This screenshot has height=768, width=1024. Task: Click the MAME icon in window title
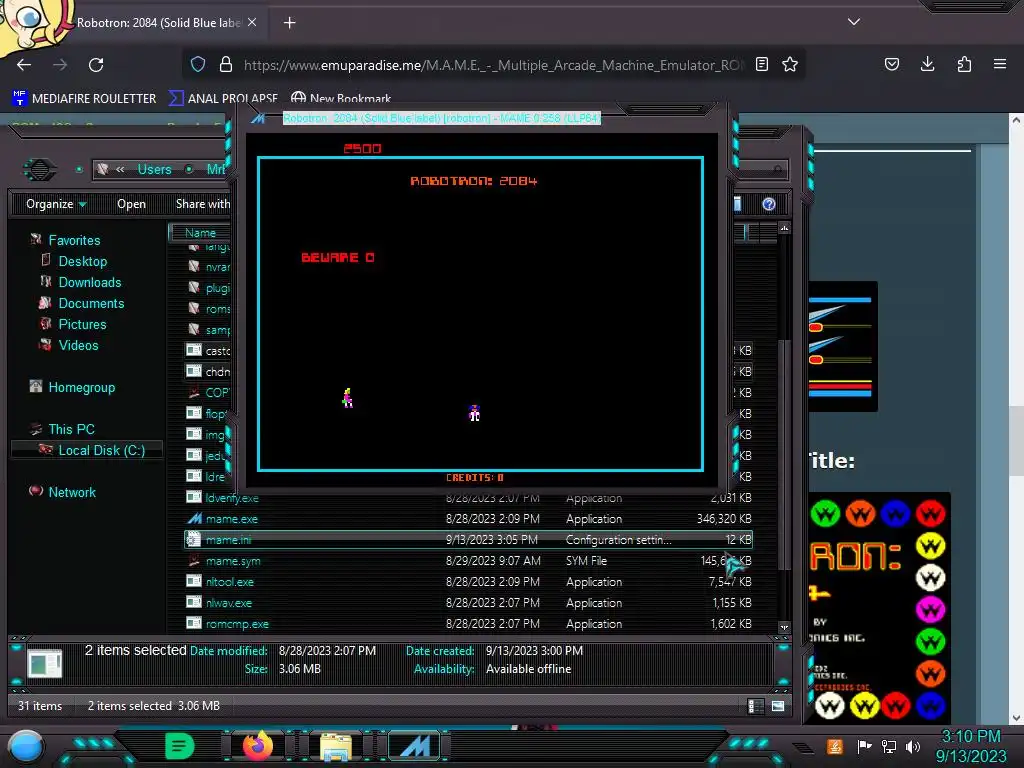pos(259,118)
